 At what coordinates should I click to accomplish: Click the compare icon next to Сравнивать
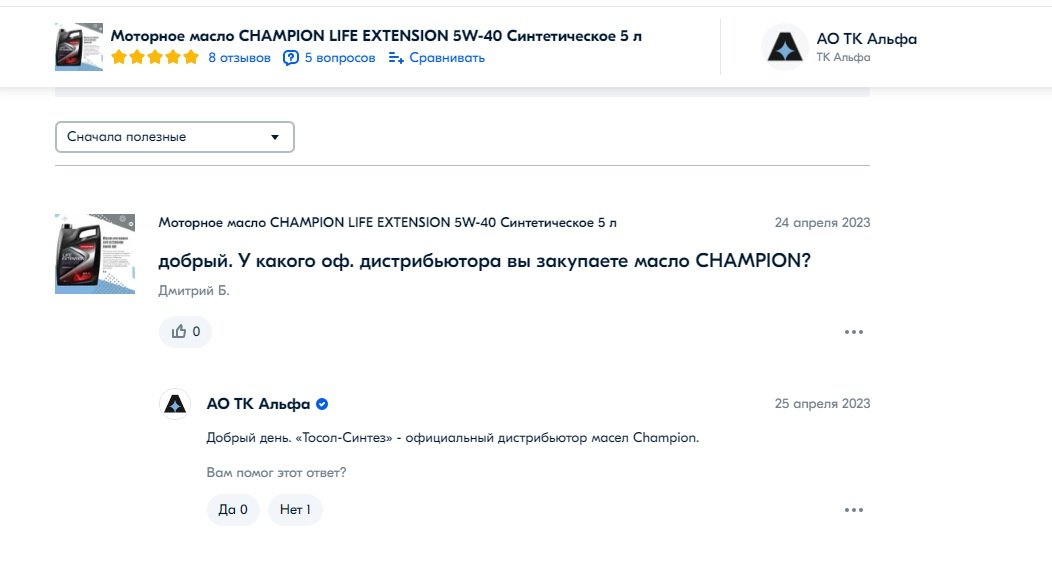[396, 58]
